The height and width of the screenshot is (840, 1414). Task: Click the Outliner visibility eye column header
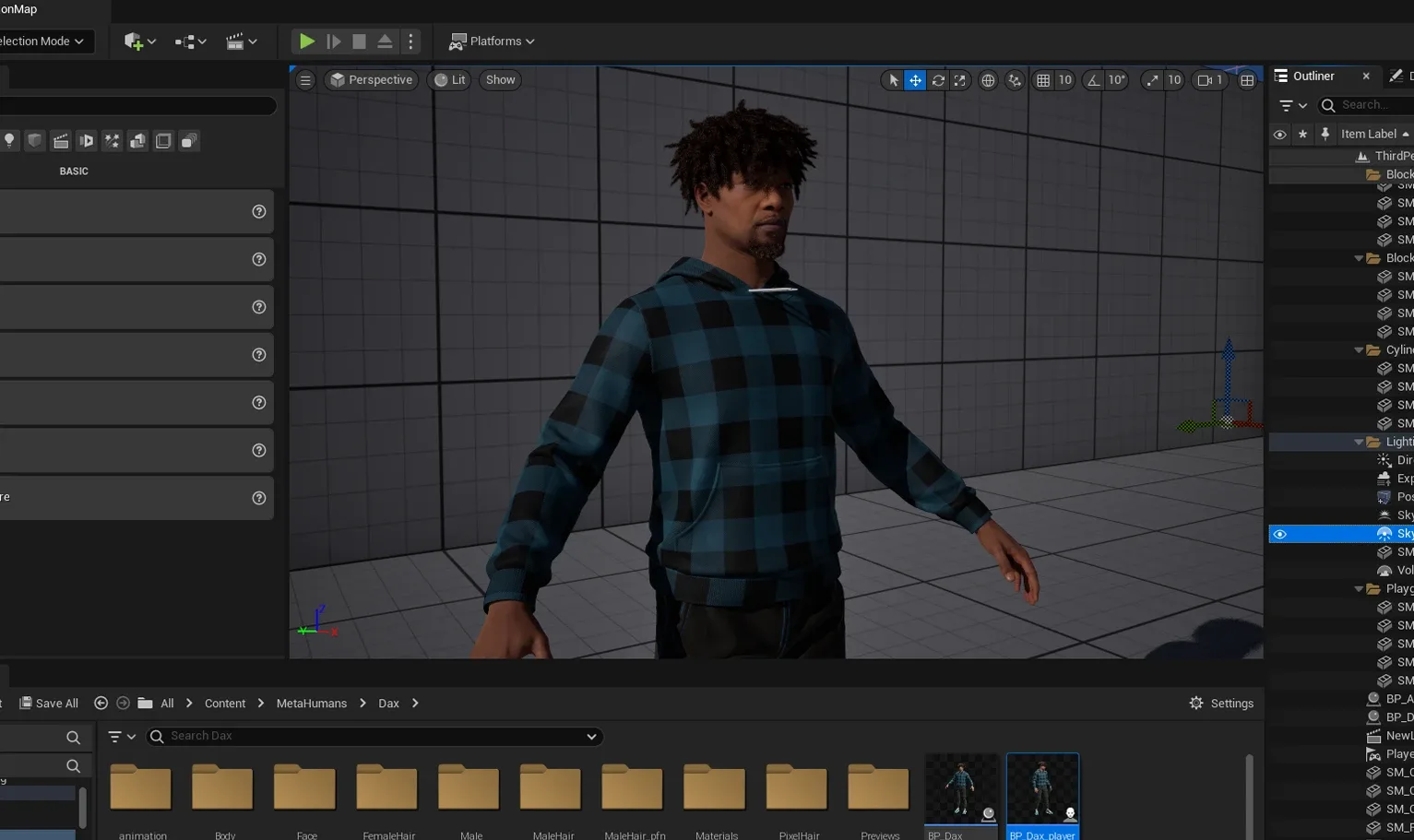pyautogui.click(x=1279, y=135)
